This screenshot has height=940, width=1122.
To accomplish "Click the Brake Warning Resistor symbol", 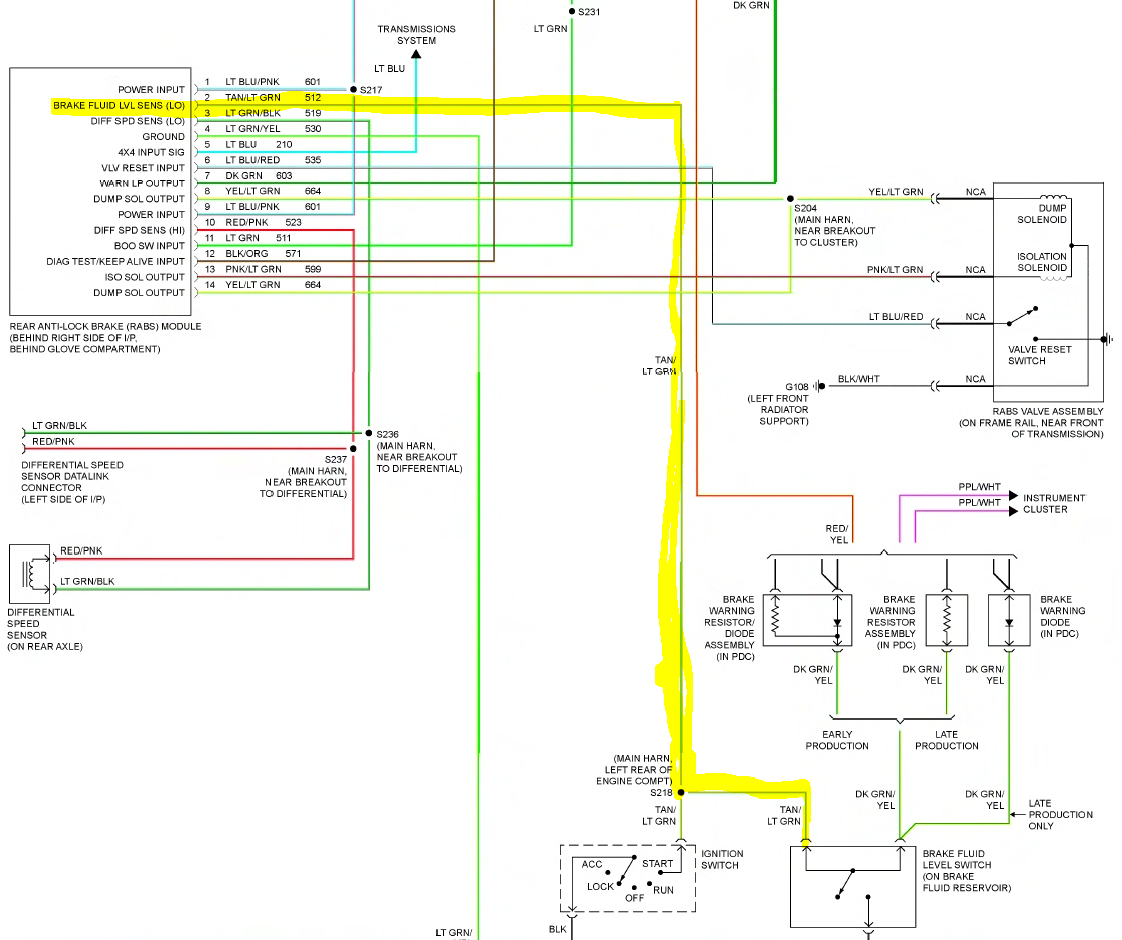I will click(x=946, y=618).
